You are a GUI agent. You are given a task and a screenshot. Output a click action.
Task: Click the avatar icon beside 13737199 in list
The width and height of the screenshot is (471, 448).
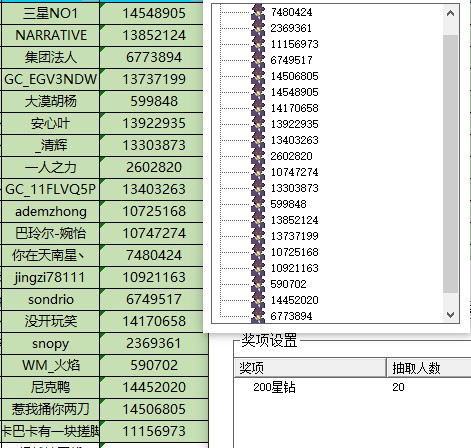(x=258, y=236)
